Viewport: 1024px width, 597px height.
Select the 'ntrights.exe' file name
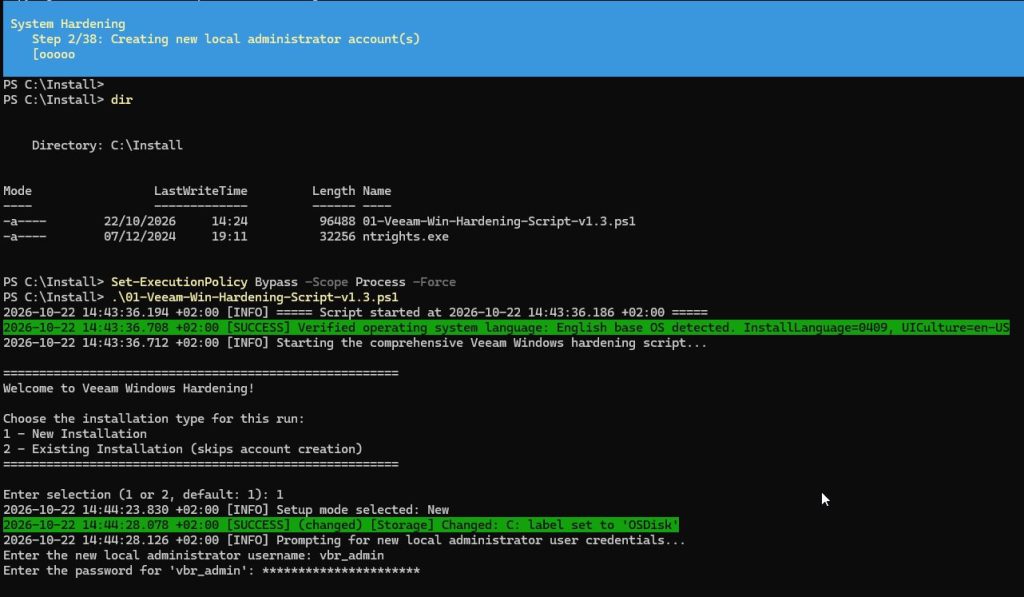pos(406,236)
